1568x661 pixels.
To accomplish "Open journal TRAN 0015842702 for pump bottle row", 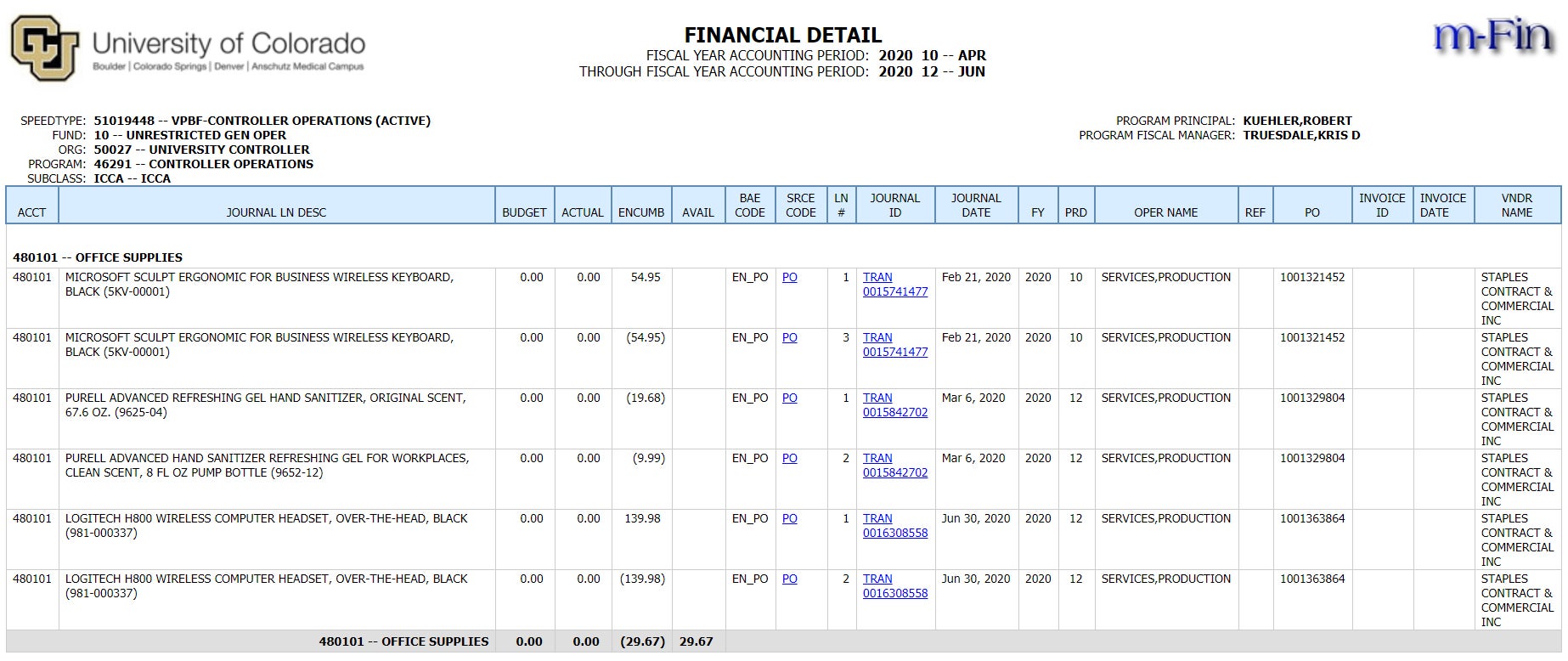I will coord(895,466).
